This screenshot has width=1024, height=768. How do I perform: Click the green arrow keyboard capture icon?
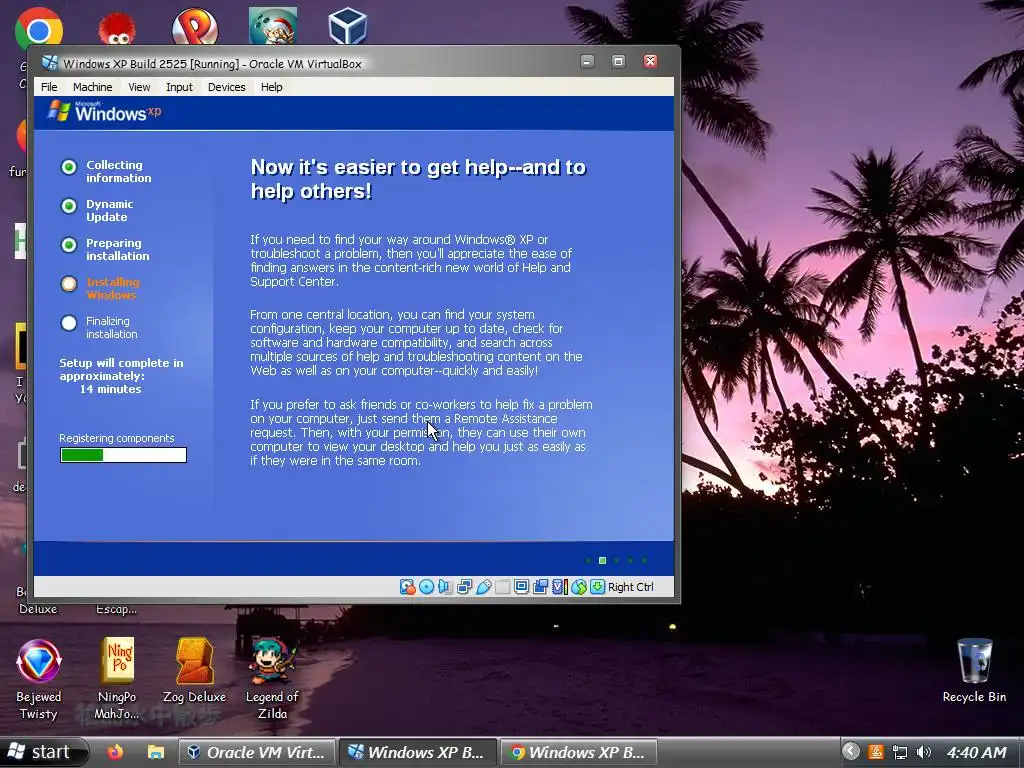pos(597,586)
